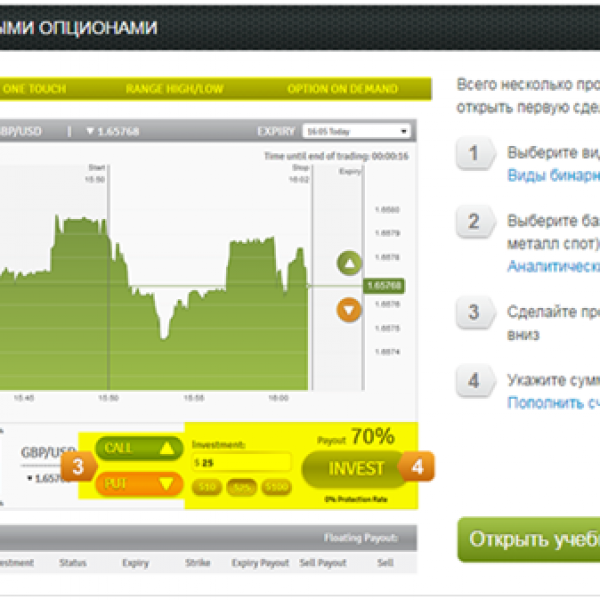The width and height of the screenshot is (600, 600).
Task: Select the CALL option button
Action: click(139, 448)
